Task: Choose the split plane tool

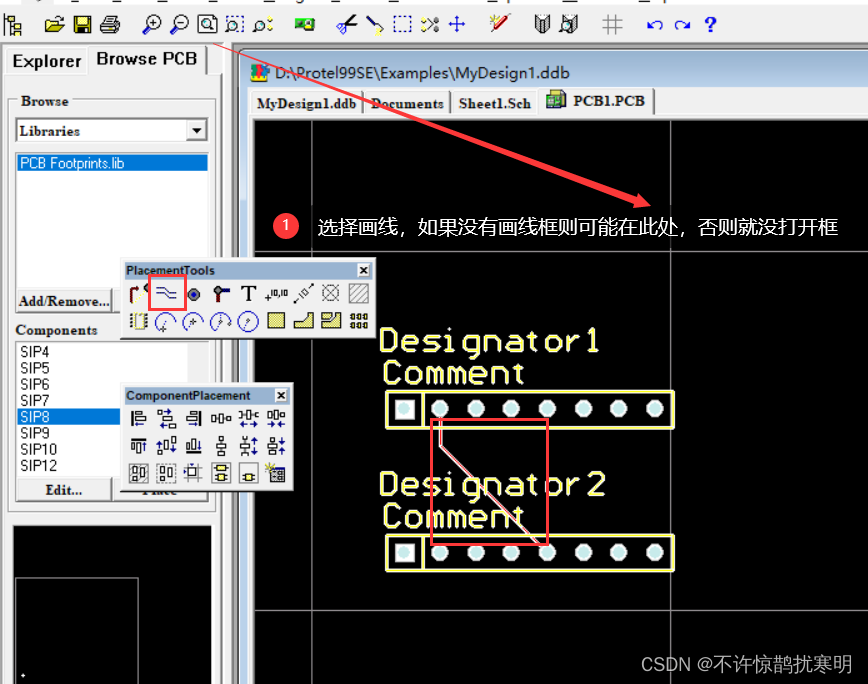Action: 331,320
